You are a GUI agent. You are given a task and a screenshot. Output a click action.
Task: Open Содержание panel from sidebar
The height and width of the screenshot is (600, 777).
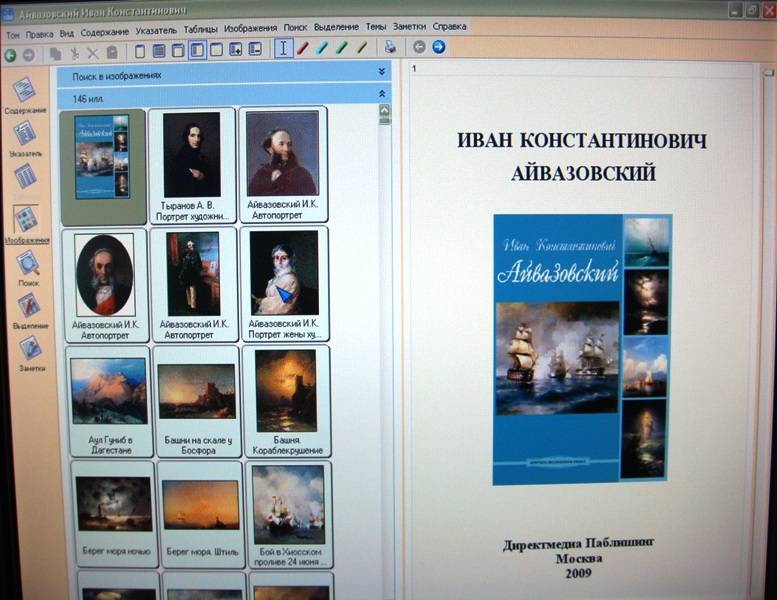tap(25, 97)
